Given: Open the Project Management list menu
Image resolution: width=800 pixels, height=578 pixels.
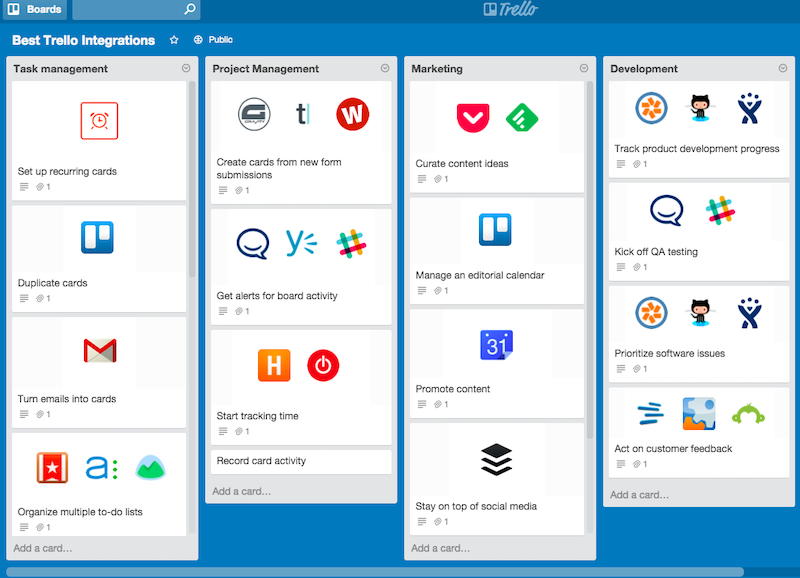Looking at the screenshot, I should (385, 68).
